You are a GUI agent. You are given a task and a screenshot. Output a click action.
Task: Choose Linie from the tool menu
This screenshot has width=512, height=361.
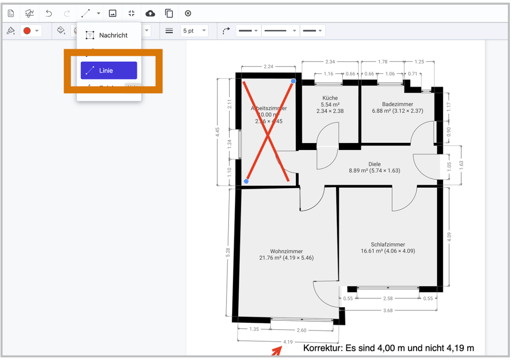tap(109, 70)
